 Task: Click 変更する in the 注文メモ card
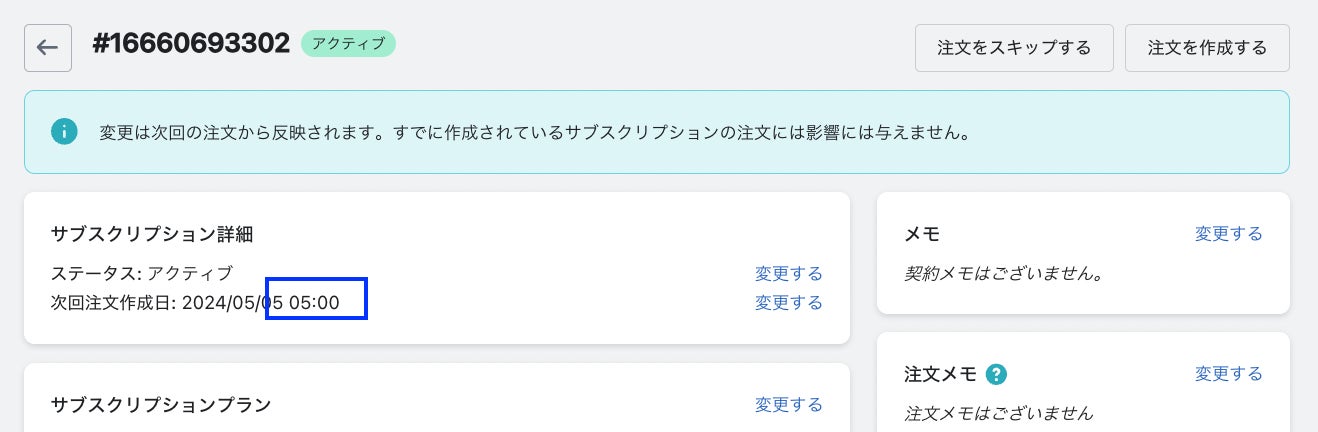(x=1228, y=374)
